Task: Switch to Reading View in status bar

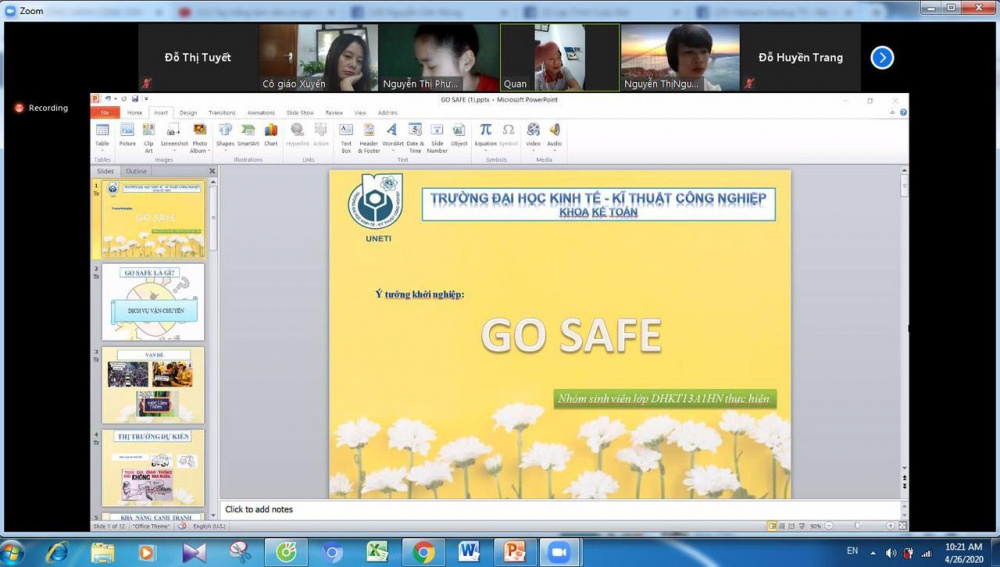Action: (x=791, y=526)
